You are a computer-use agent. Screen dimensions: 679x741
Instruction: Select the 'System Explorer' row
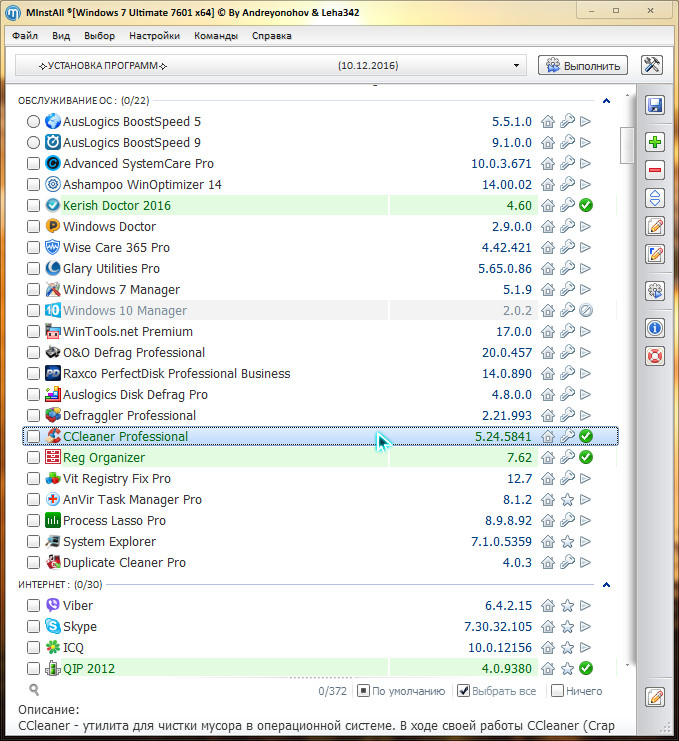point(320,542)
